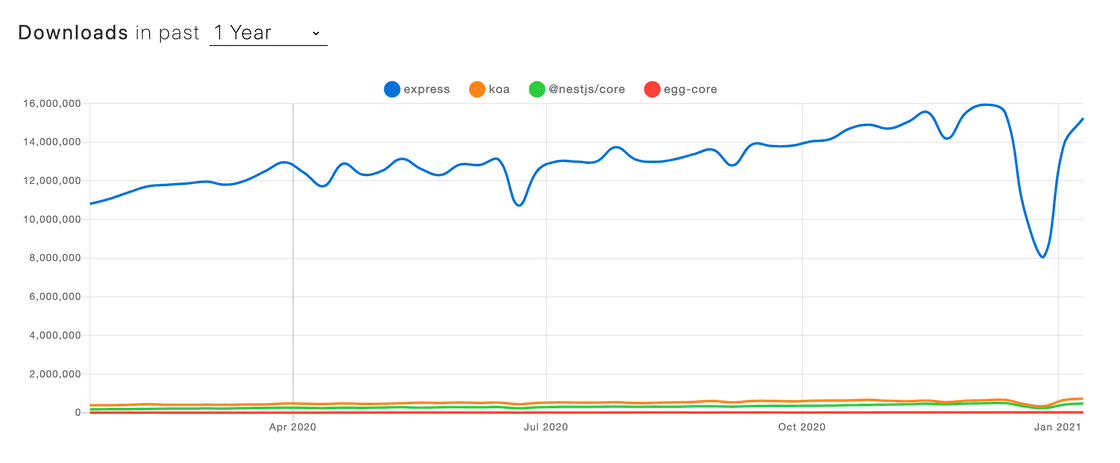The image size is (1120, 463).
Task: Click the orange koa legend circle
Action: 476,89
